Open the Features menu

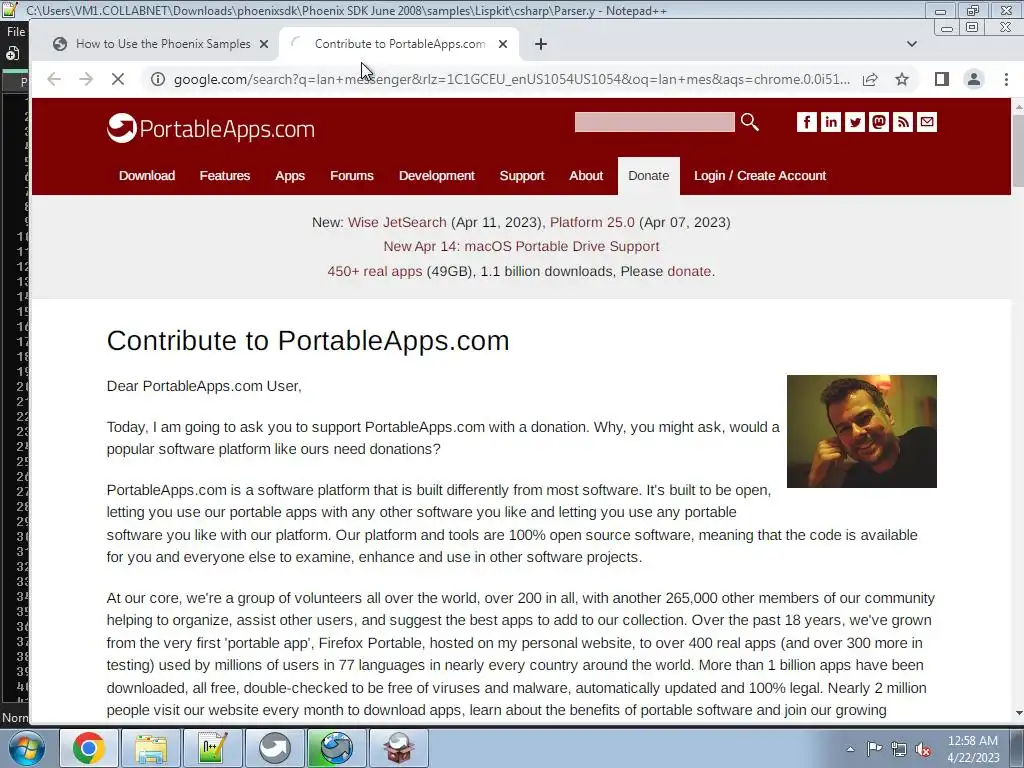(225, 176)
